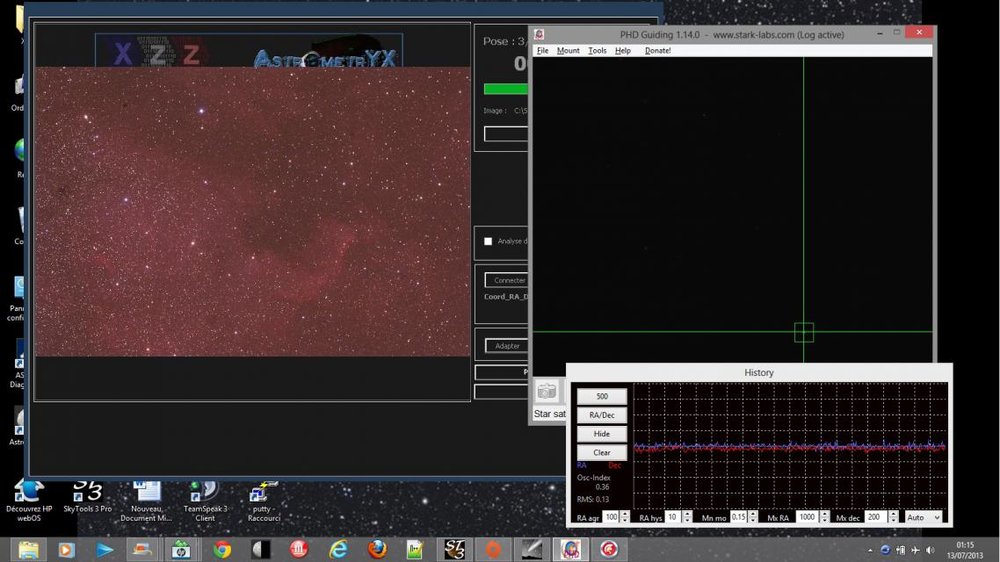Open the Mount menu in PHD Guiding
The width and height of the screenshot is (1000, 562).
[x=568, y=50]
